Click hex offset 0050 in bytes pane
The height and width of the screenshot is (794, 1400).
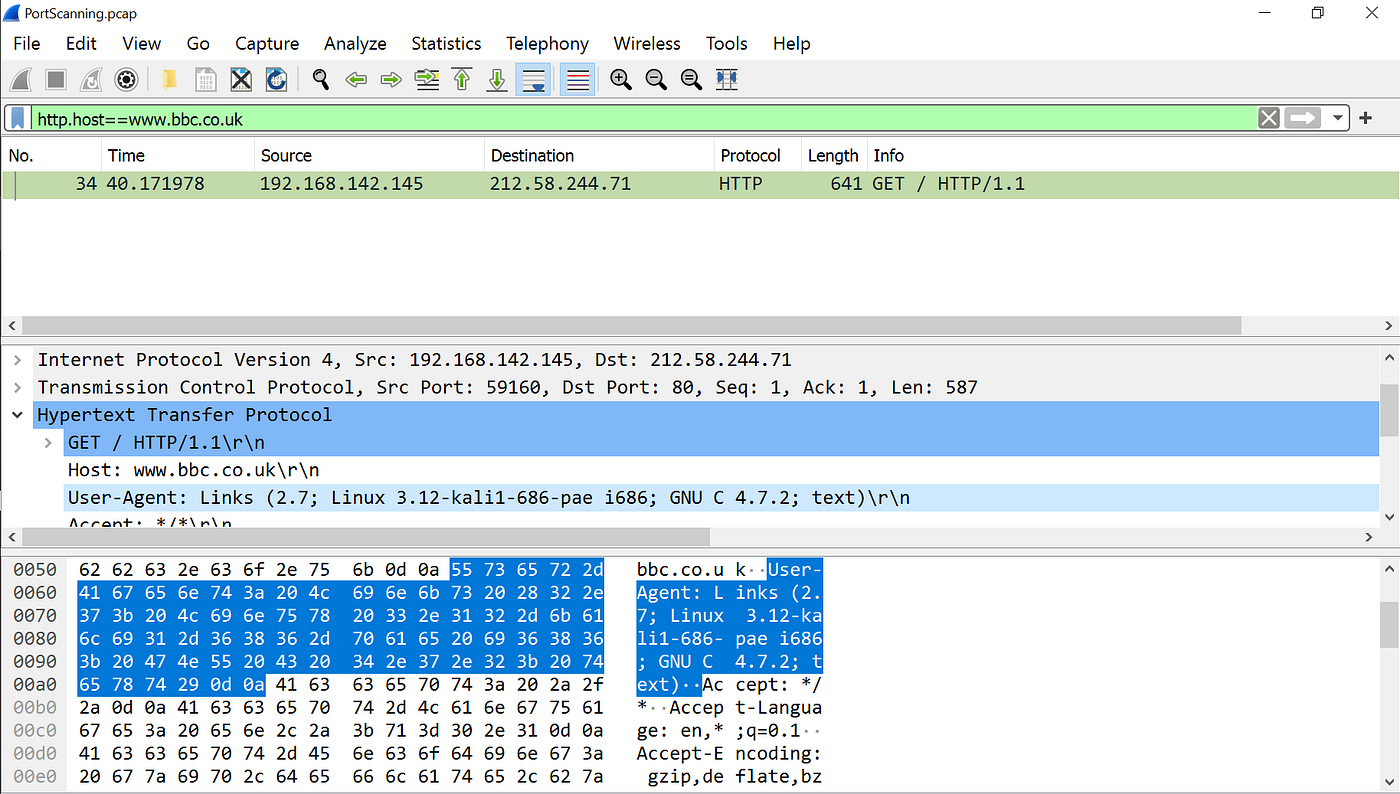pyautogui.click(x=34, y=570)
